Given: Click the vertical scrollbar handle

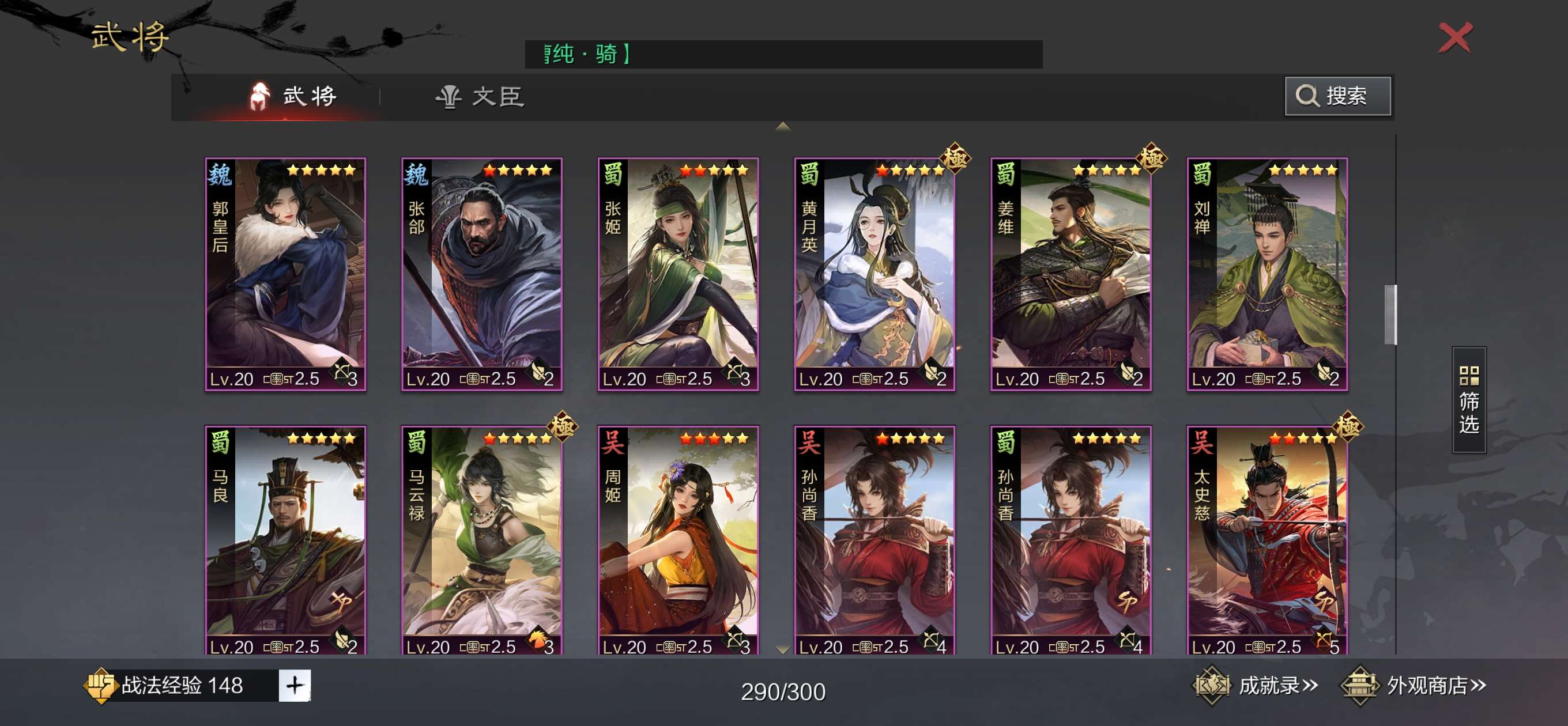Looking at the screenshot, I should coord(1390,315).
